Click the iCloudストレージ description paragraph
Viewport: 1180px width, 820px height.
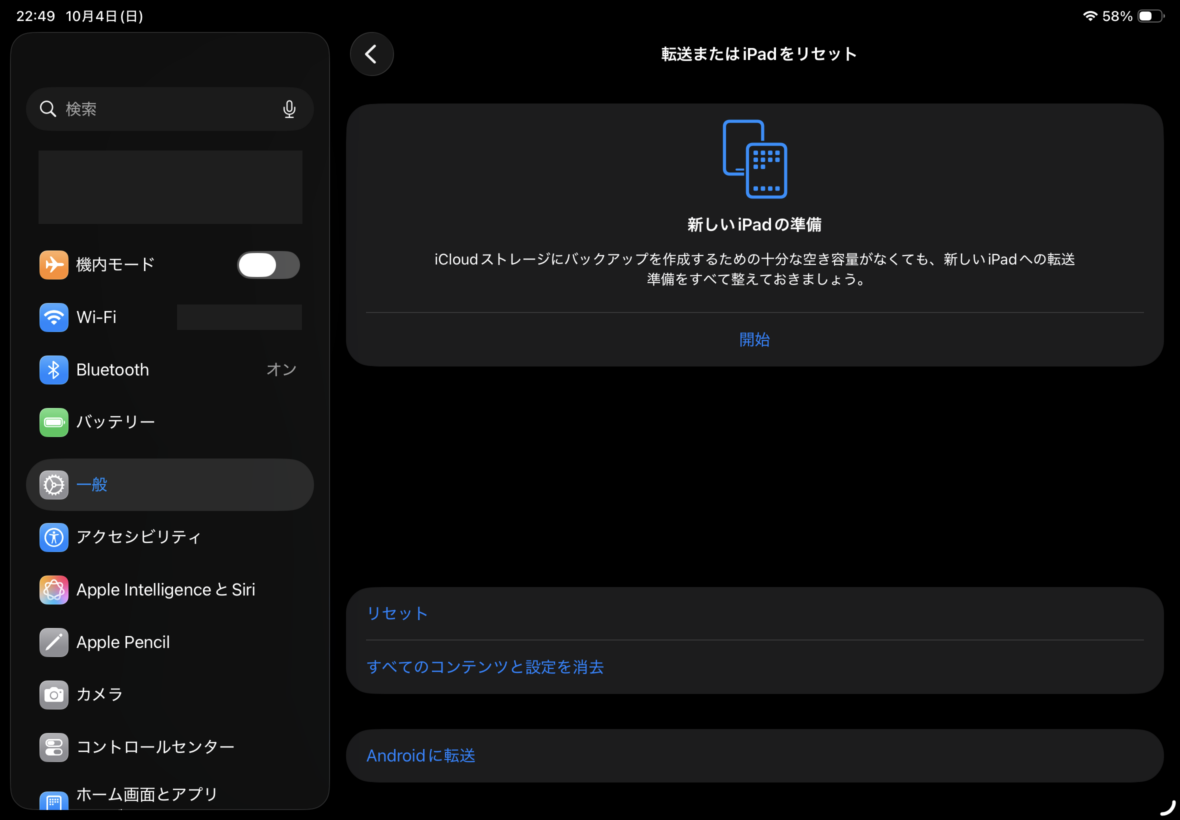coord(755,269)
